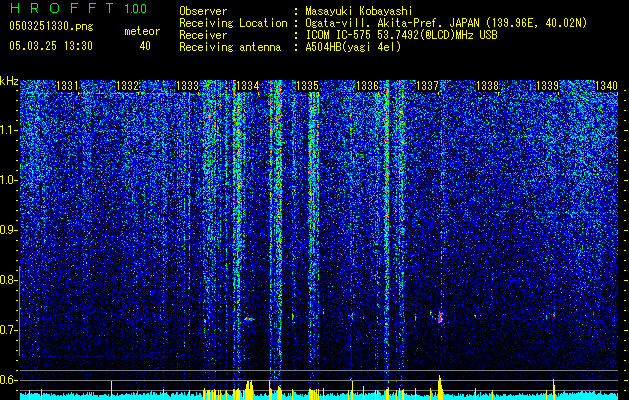Click the 1336 time marker

(367, 86)
